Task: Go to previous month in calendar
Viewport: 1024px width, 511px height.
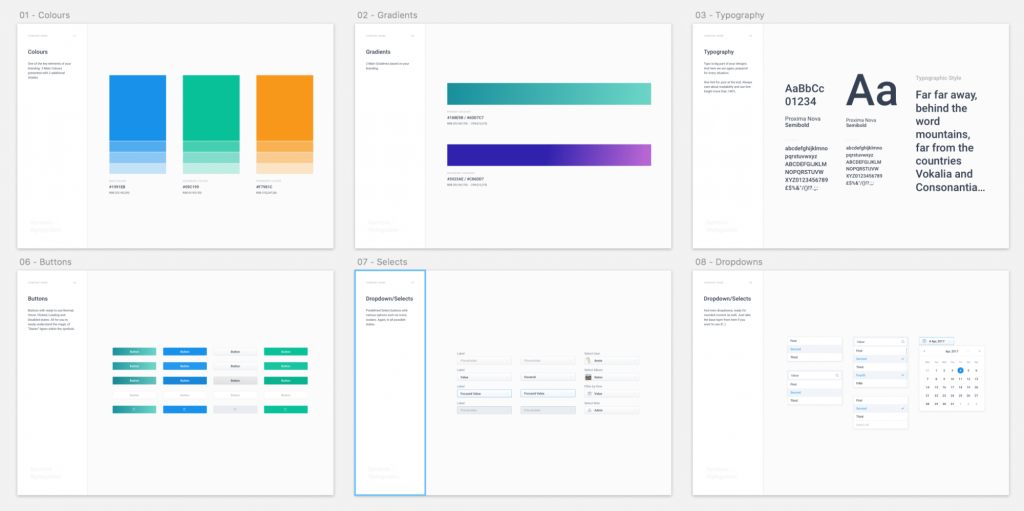Action: click(x=924, y=351)
